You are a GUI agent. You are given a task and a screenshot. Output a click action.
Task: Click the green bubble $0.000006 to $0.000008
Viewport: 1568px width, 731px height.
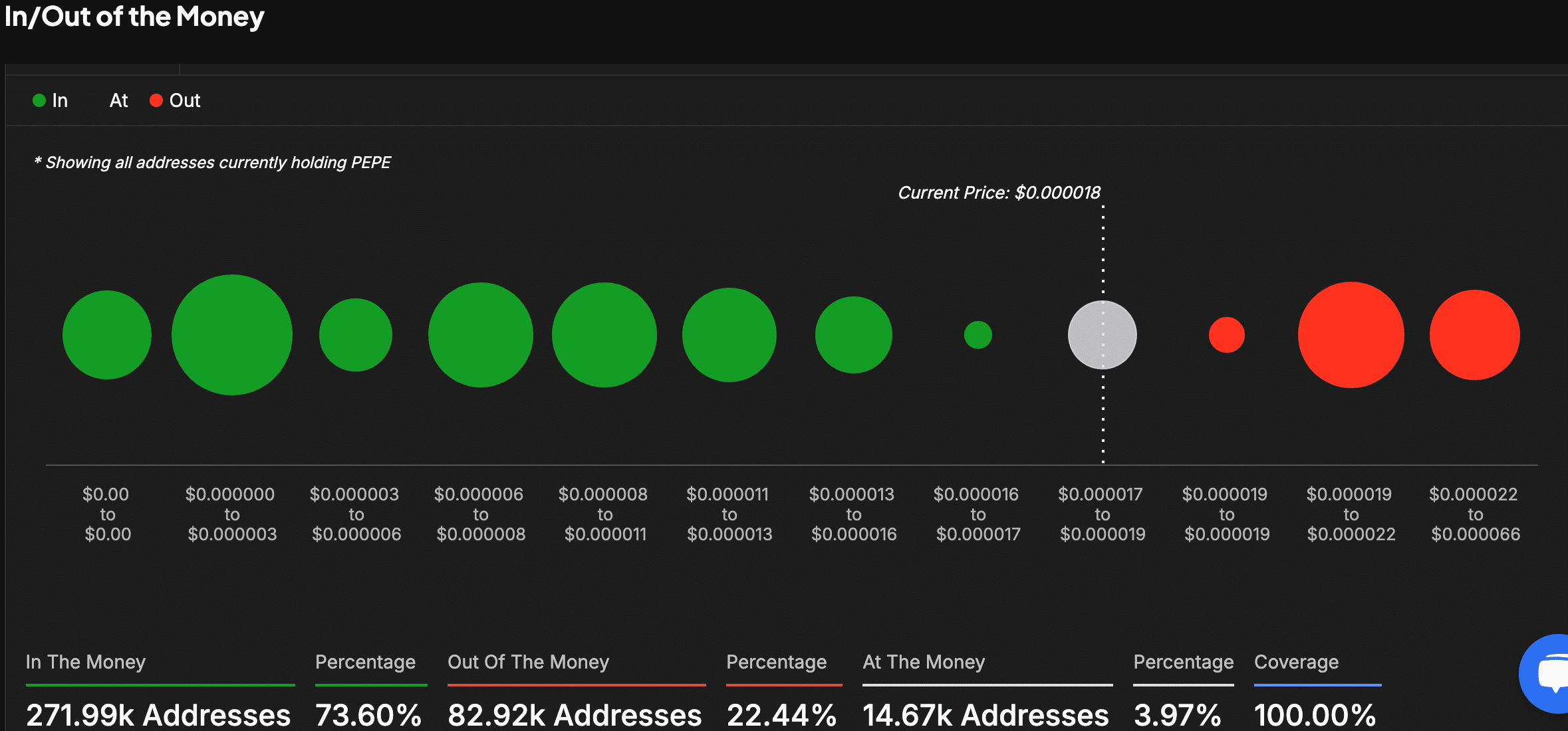tap(480, 335)
